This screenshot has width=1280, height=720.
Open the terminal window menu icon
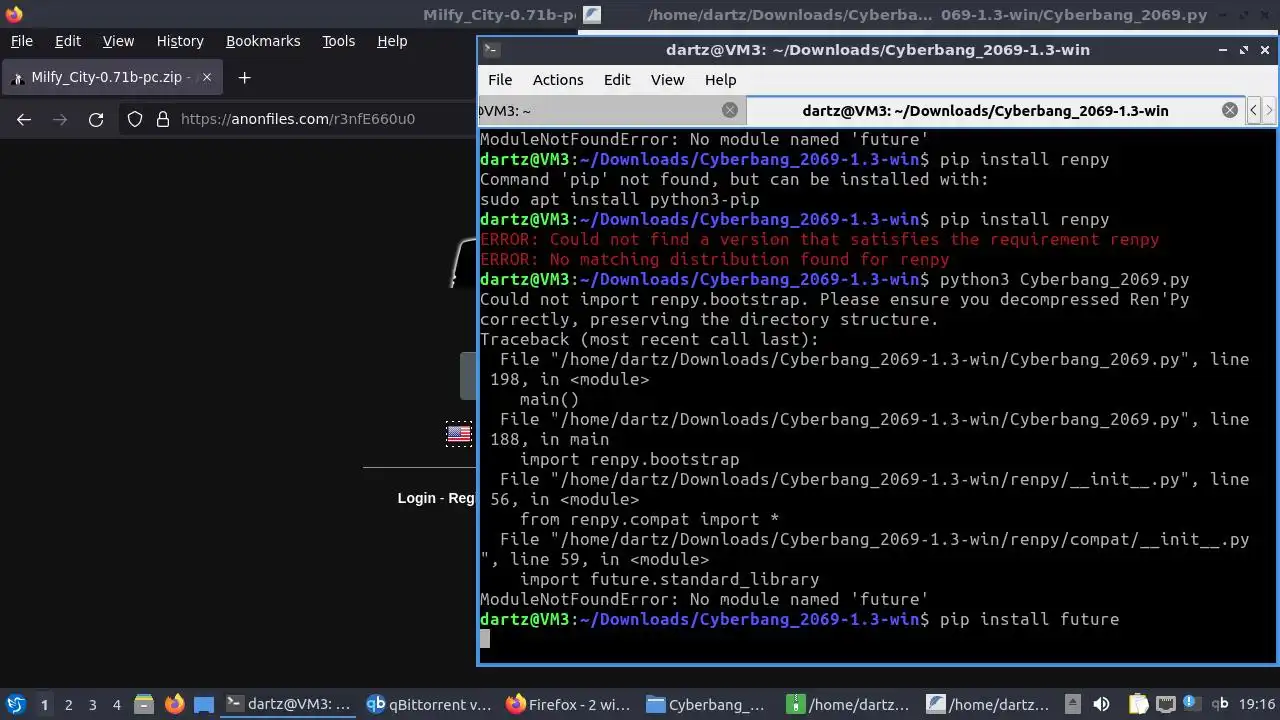(x=491, y=49)
